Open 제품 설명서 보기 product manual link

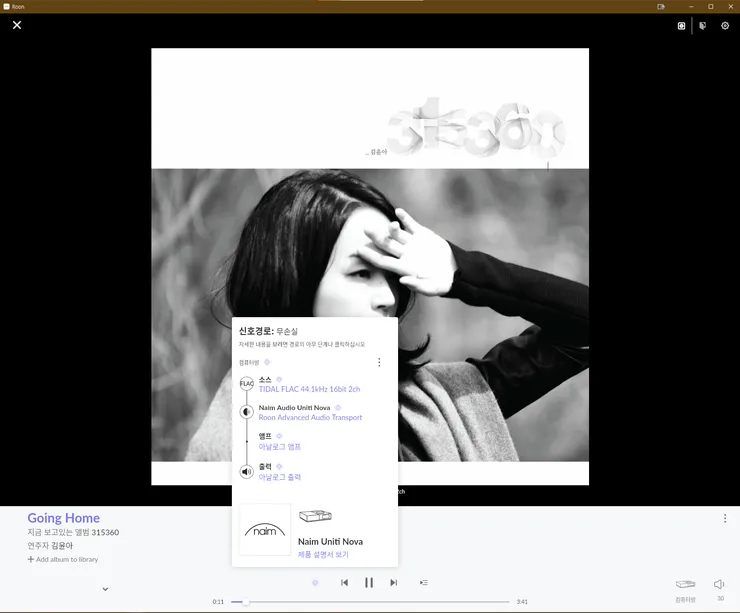pos(323,554)
